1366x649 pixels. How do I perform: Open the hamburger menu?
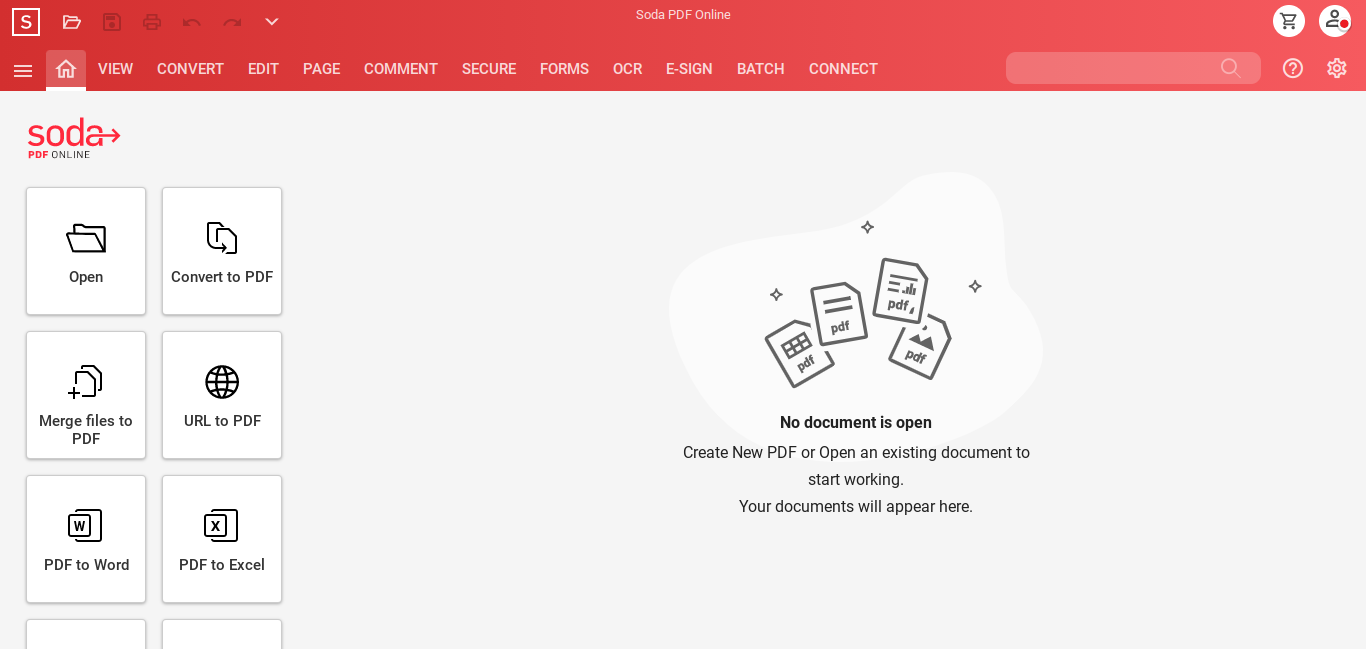tap(23, 70)
